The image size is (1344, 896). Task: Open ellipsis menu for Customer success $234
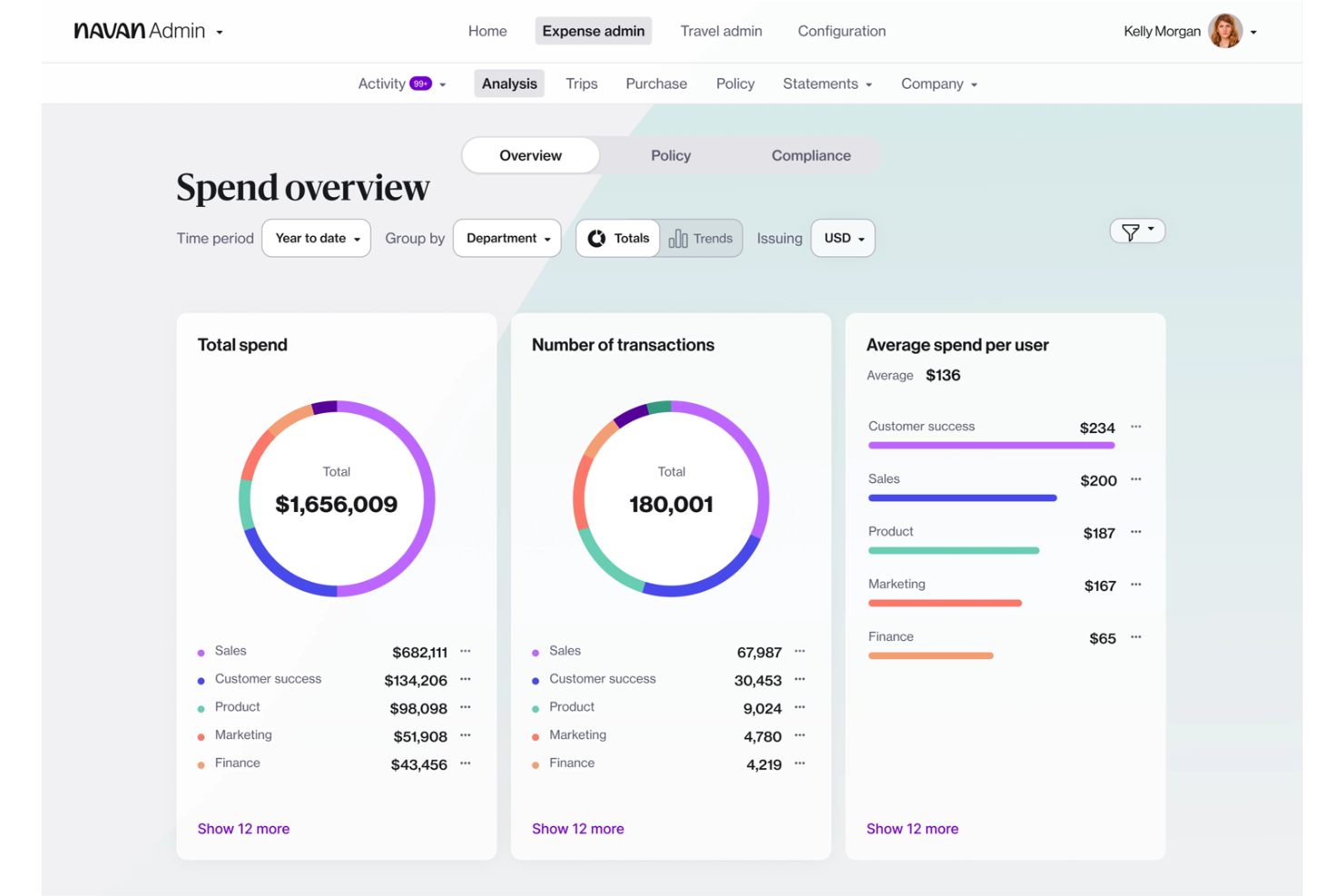pos(1136,427)
